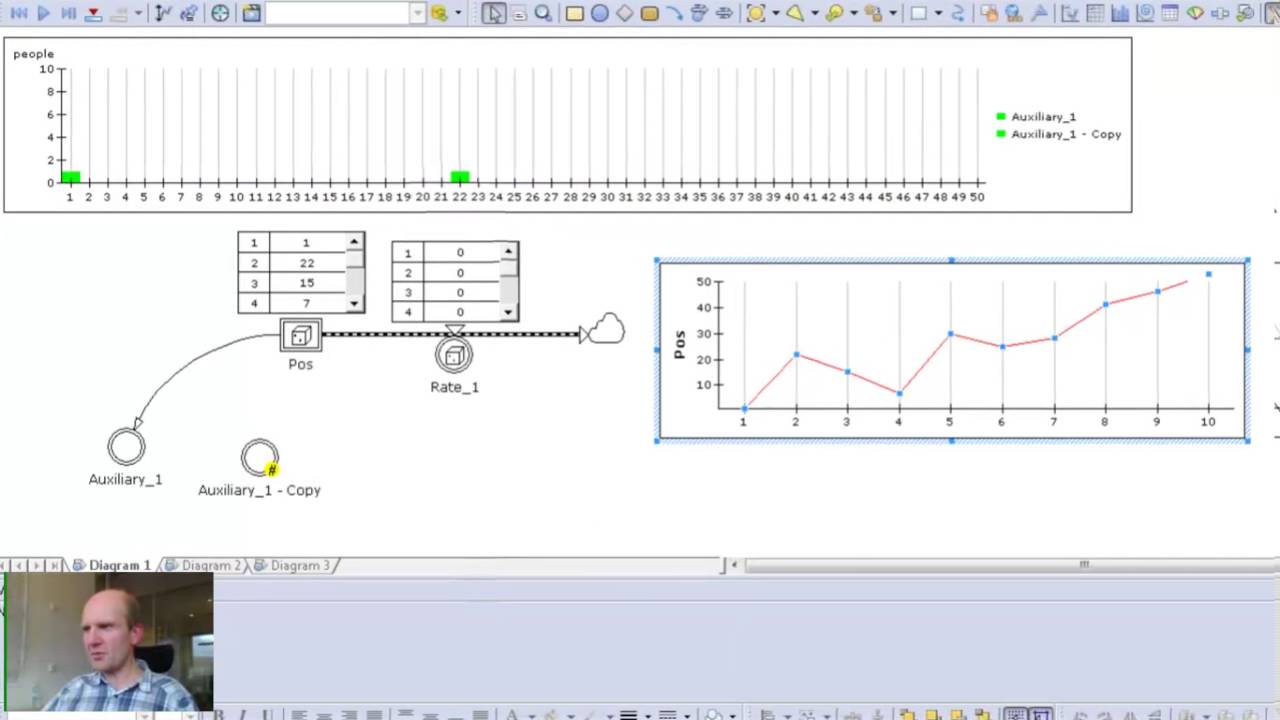Open dropdown beside yellow frame icon
1280x720 pixels.
point(775,13)
